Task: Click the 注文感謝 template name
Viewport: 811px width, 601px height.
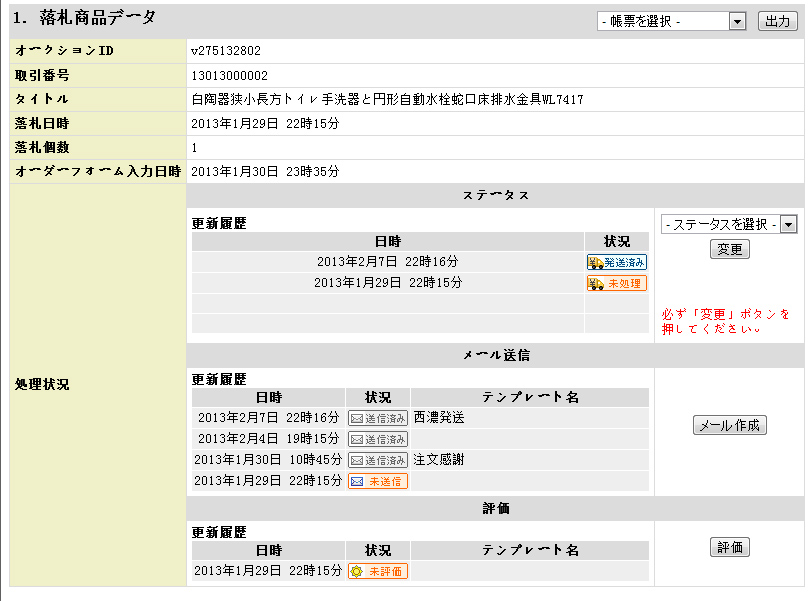Action: point(439,460)
